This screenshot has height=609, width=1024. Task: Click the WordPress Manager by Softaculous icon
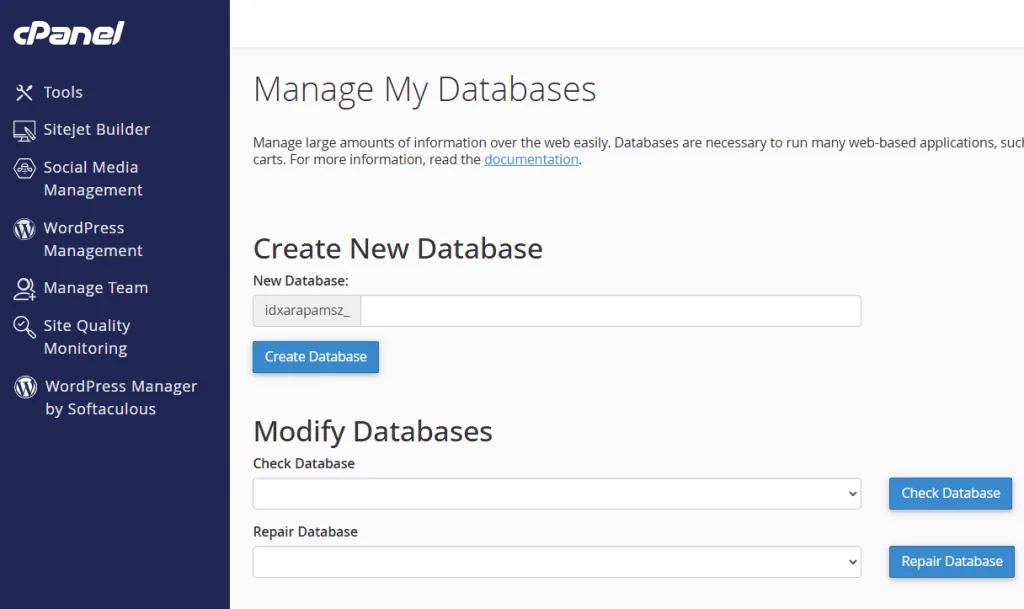25,387
